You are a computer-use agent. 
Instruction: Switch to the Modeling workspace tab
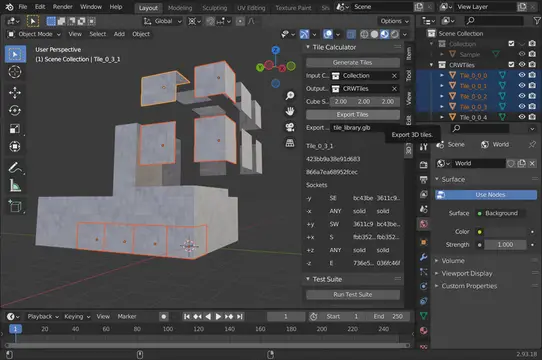point(180,8)
